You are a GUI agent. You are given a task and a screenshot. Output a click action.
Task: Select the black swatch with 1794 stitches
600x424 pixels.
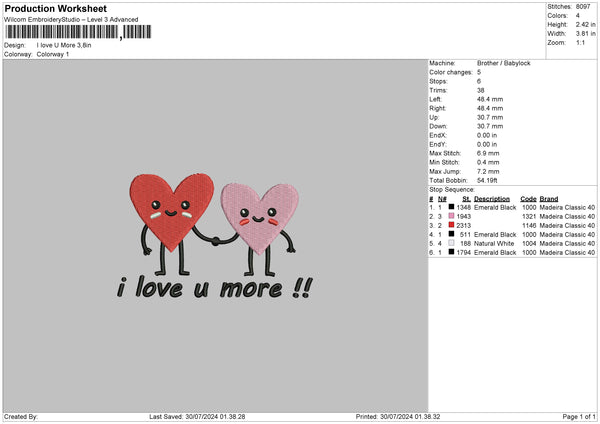click(452, 253)
